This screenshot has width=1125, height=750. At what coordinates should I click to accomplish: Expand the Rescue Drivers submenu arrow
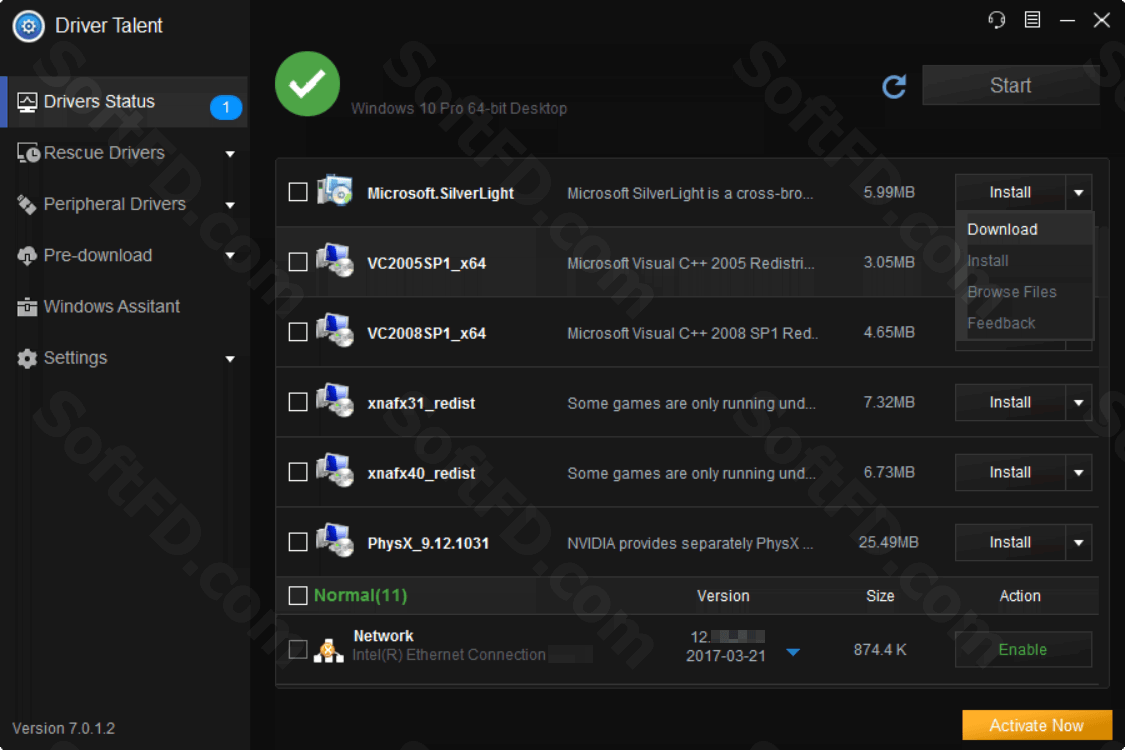coord(230,154)
